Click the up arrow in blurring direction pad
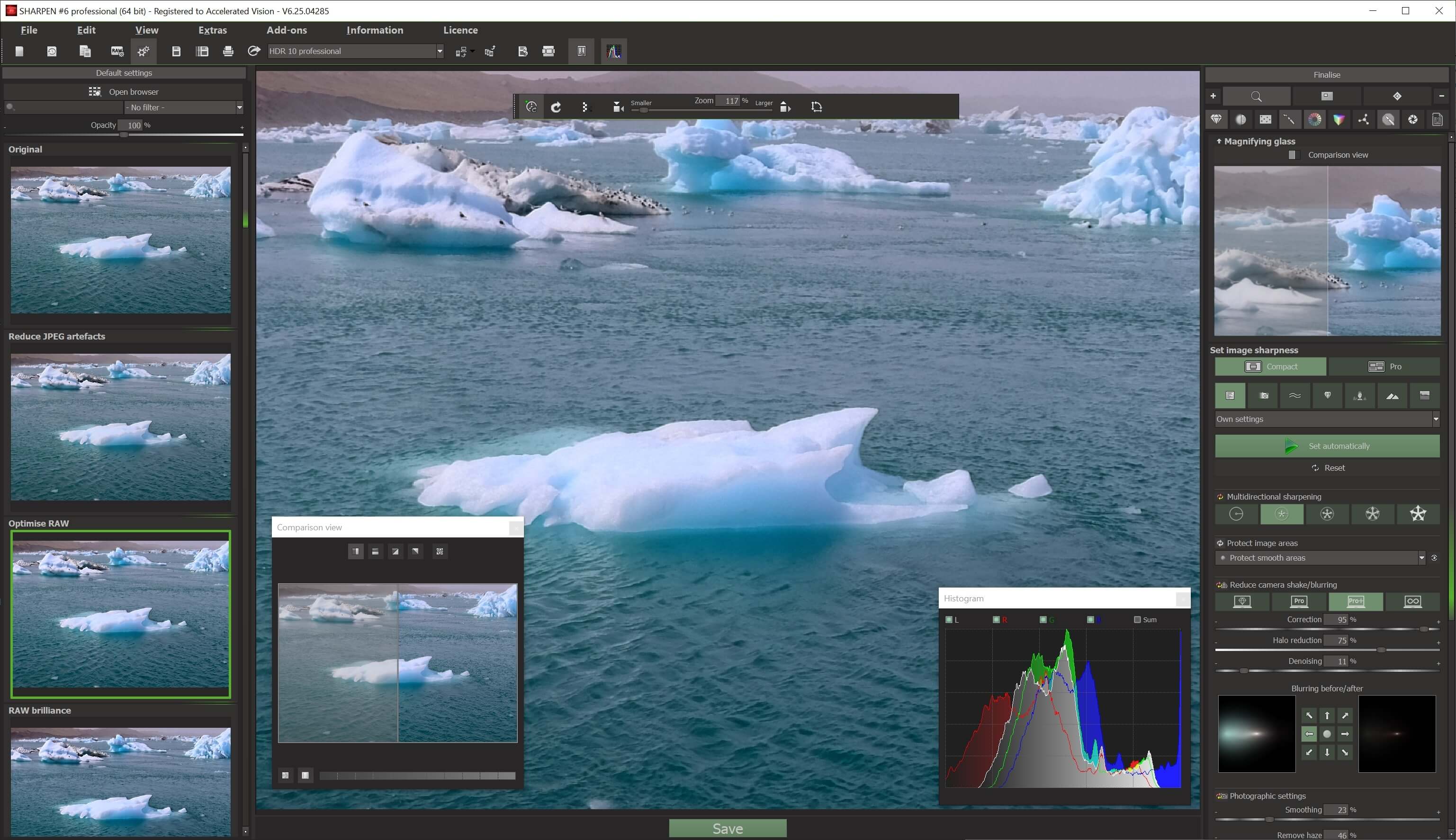The height and width of the screenshot is (840, 1456). coord(1327,715)
